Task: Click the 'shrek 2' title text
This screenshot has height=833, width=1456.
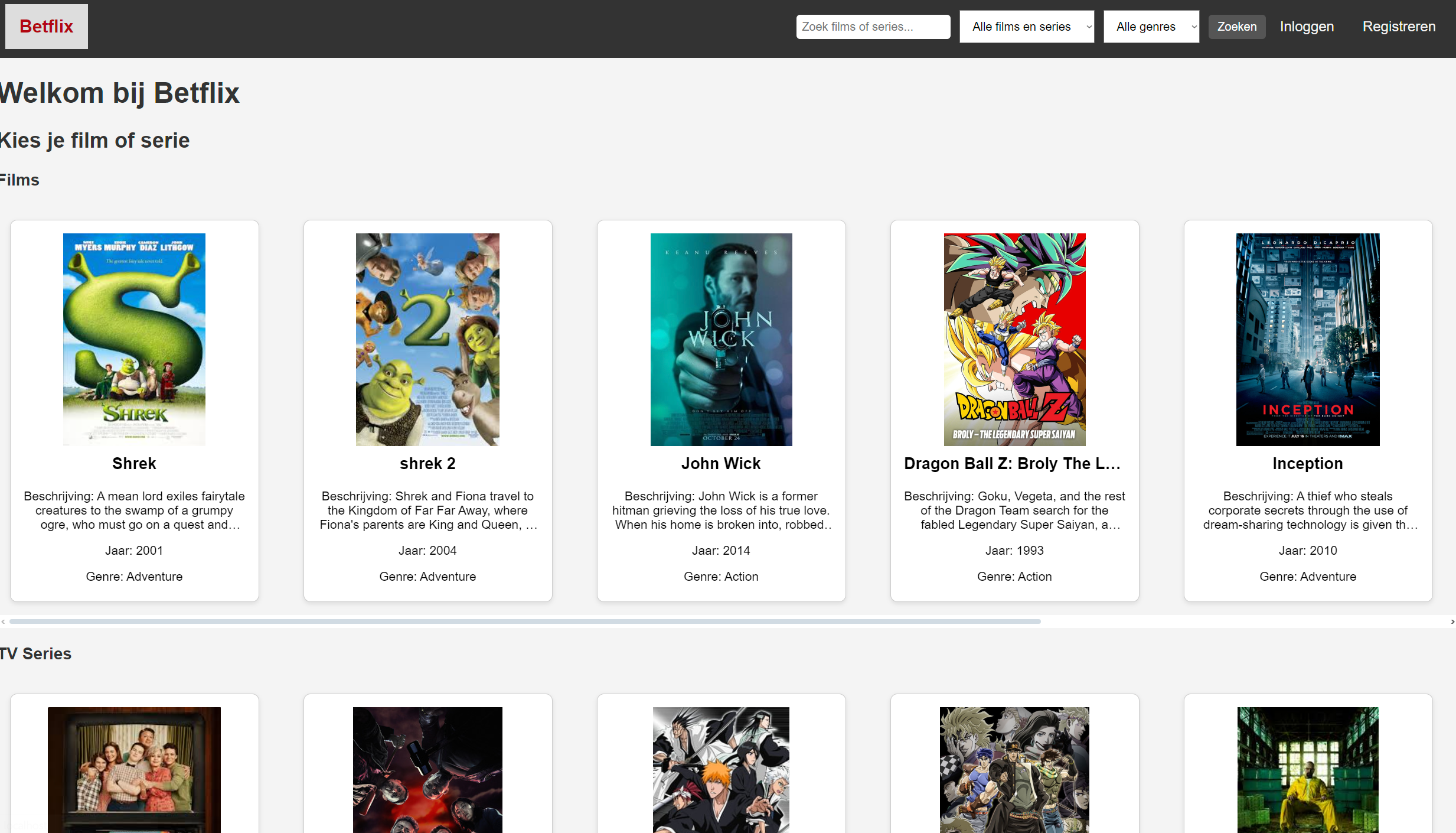Action: pyautogui.click(x=427, y=464)
